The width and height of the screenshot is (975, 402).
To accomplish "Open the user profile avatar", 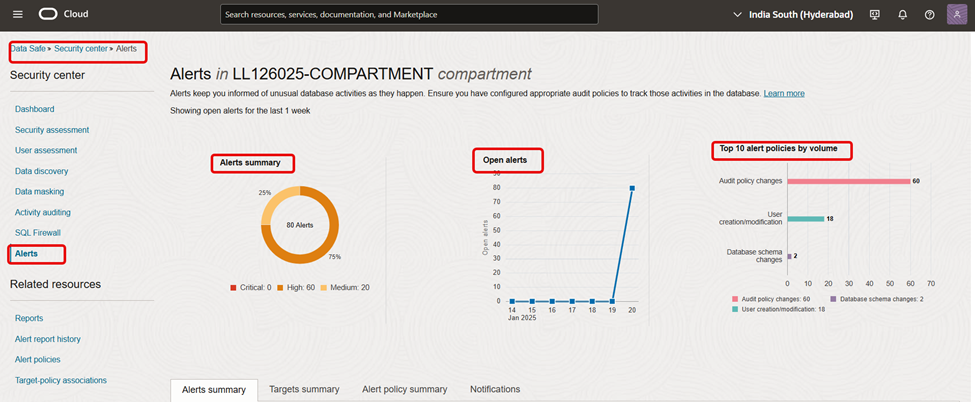I will (957, 14).
